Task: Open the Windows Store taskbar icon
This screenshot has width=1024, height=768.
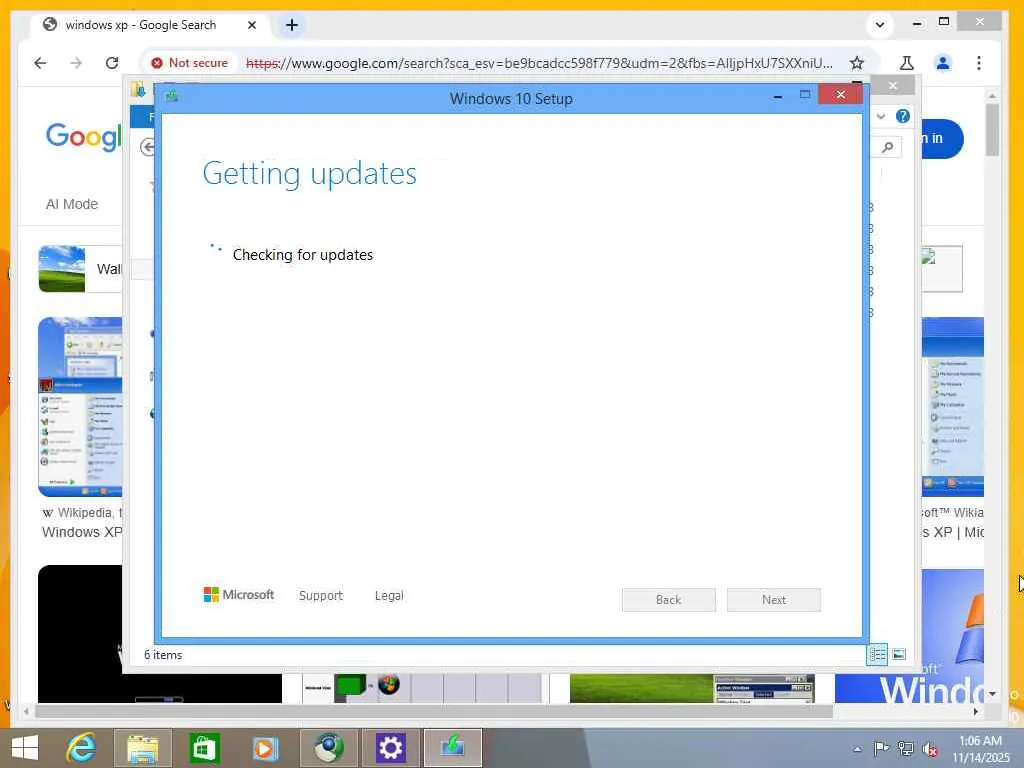Action: point(204,748)
